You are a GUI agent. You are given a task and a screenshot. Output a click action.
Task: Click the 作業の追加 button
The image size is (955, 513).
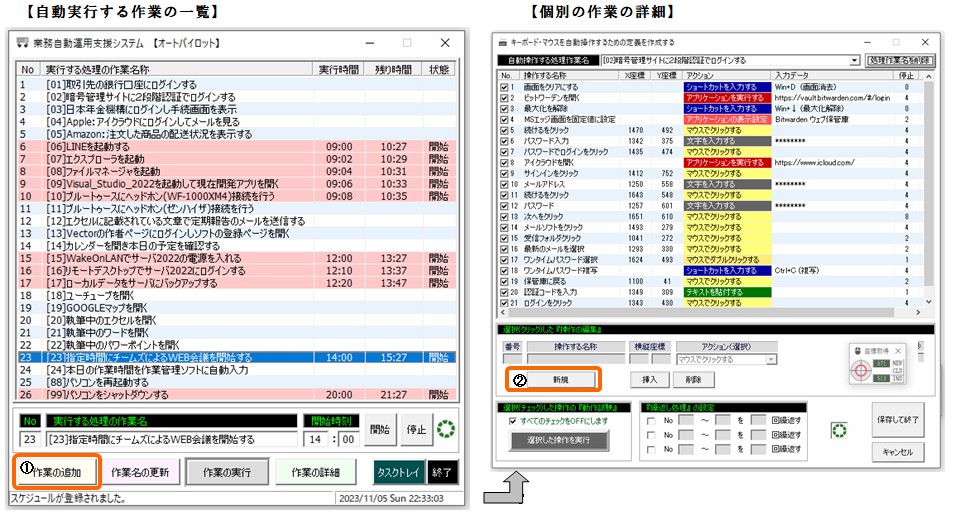(56, 472)
